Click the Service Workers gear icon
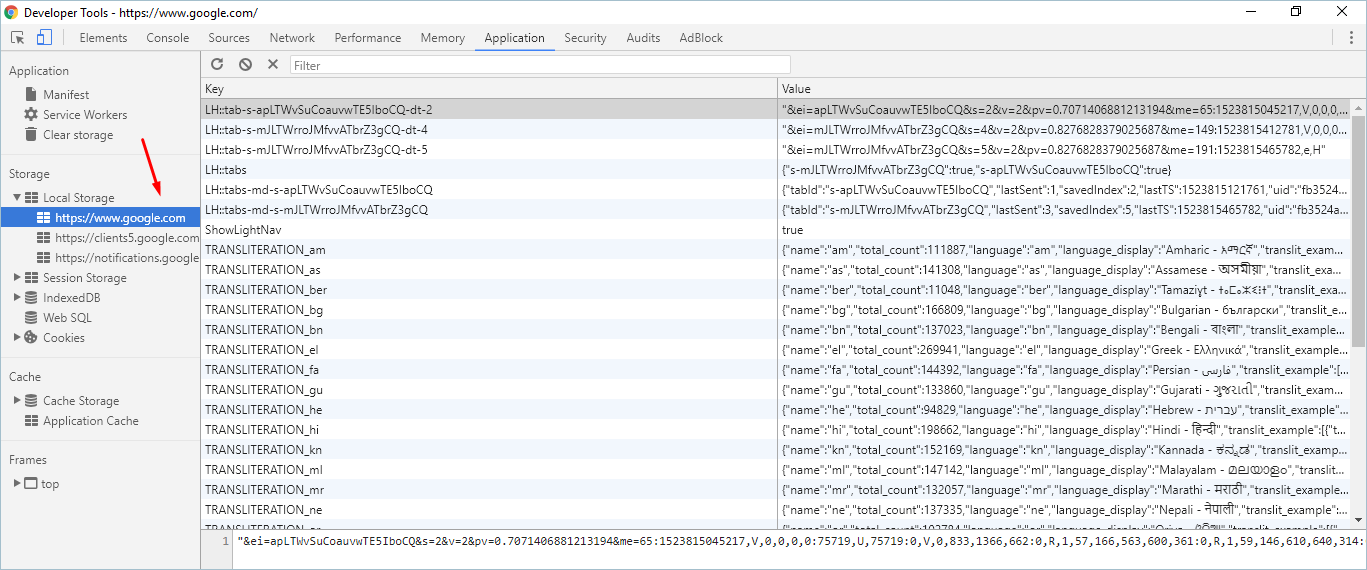 click(x=31, y=114)
